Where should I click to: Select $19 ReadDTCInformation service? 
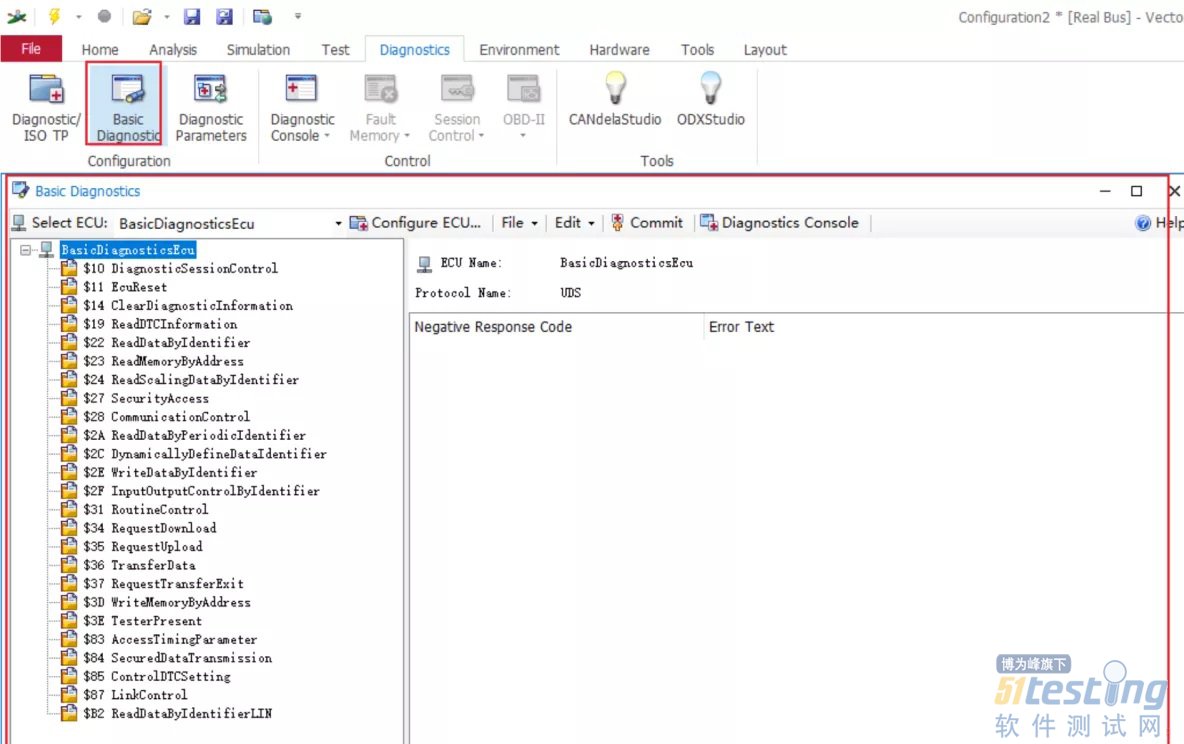(x=160, y=324)
